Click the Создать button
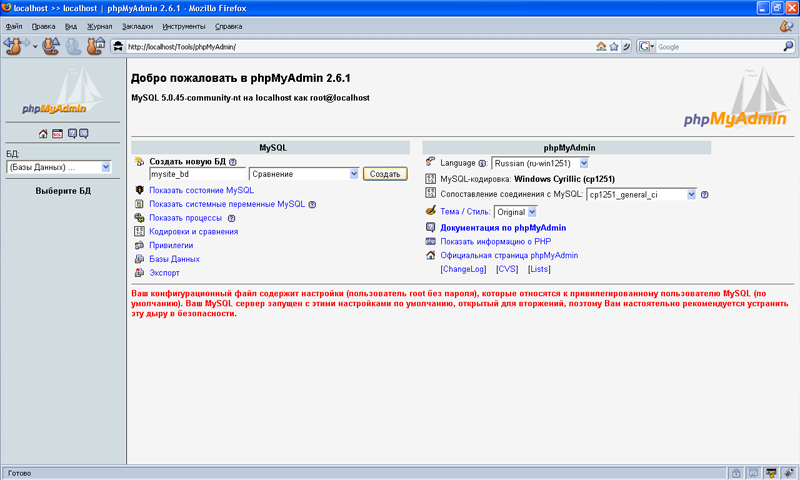 tap(385, 174)
